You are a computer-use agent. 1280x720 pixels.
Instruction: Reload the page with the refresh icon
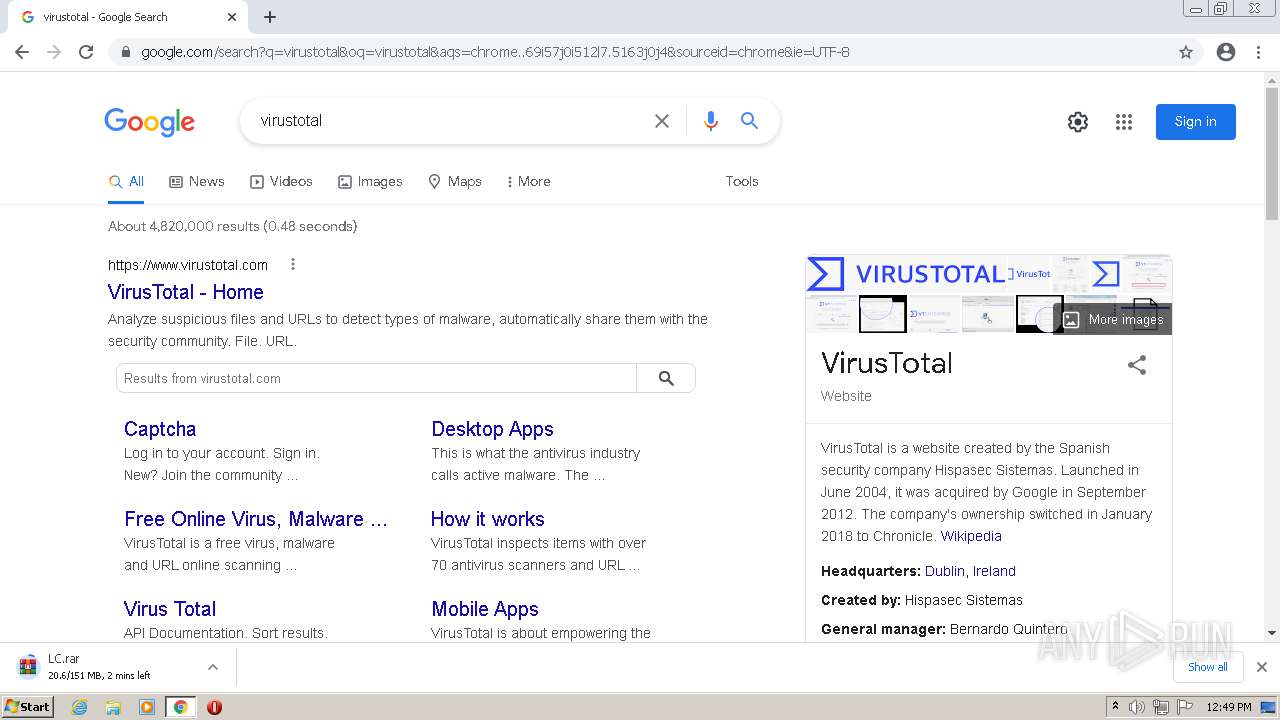pos(86,52)
